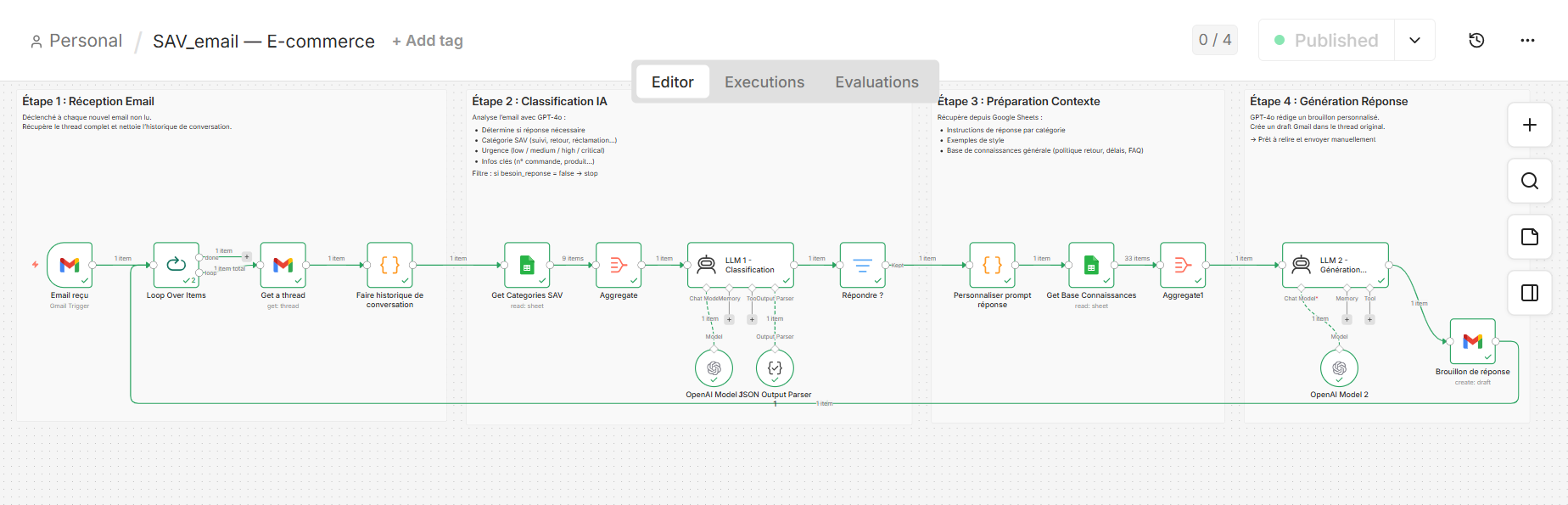Click the + Add tag button
The height and width of the screenshot is (505, 1568).
tap(428, 41)
